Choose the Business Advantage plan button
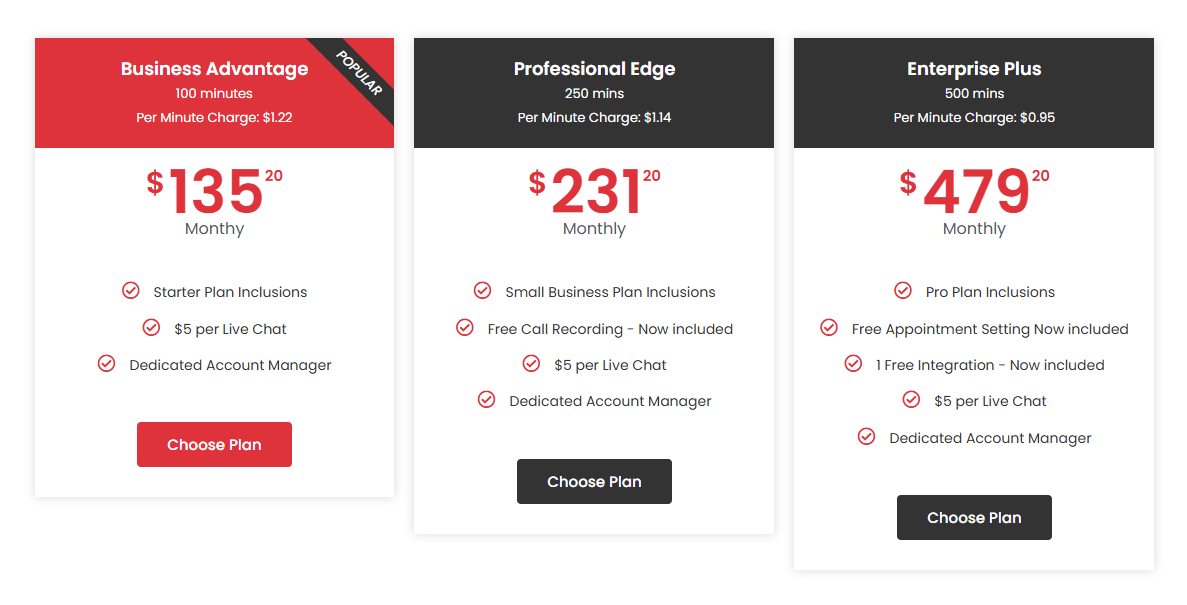The image size is (1187, 605). (214, 445)
